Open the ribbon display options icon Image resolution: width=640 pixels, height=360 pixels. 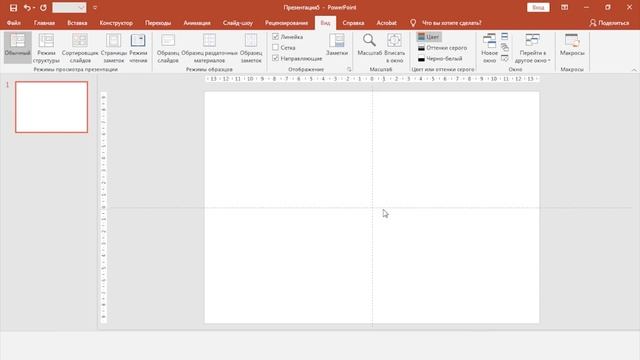pyautogui.click(x=564, y=7)
